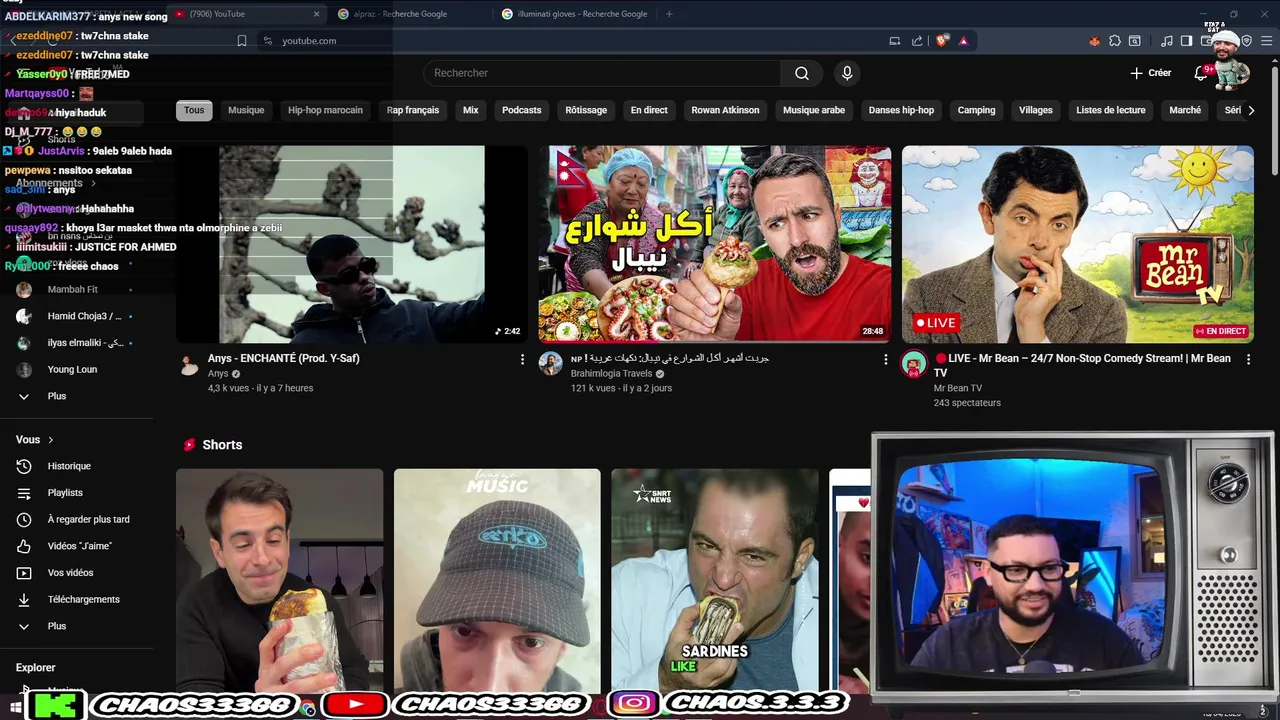The image size is (1280, 720).
Task: Select the Rap français chip
Action: [x=413, y=110]
